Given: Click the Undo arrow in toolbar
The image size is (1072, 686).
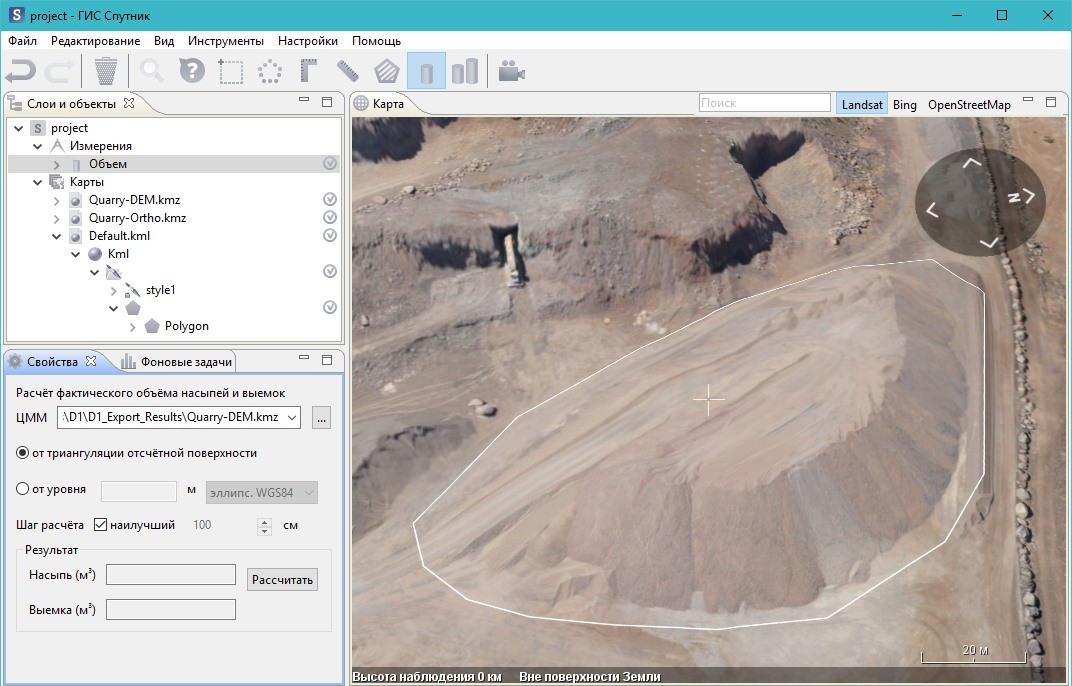Looking at the screenshot, I should 21,71.
